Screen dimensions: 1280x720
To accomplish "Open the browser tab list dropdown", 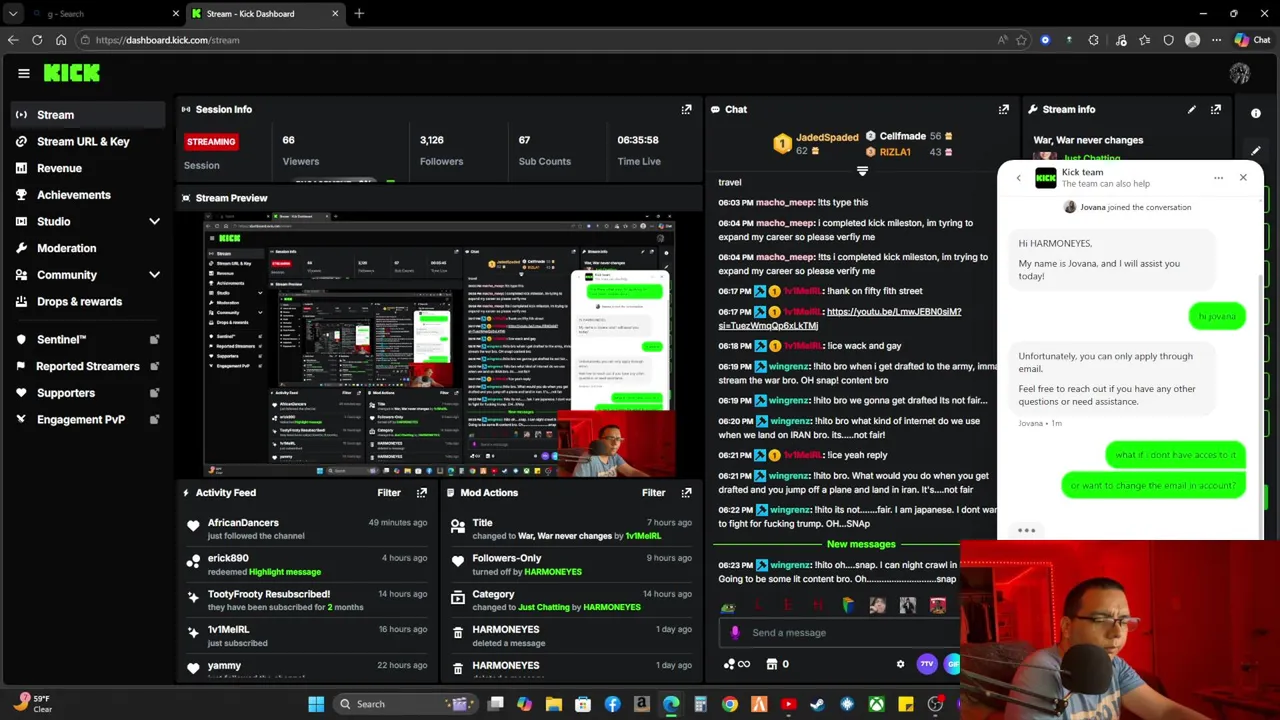I will pos(13,14).
